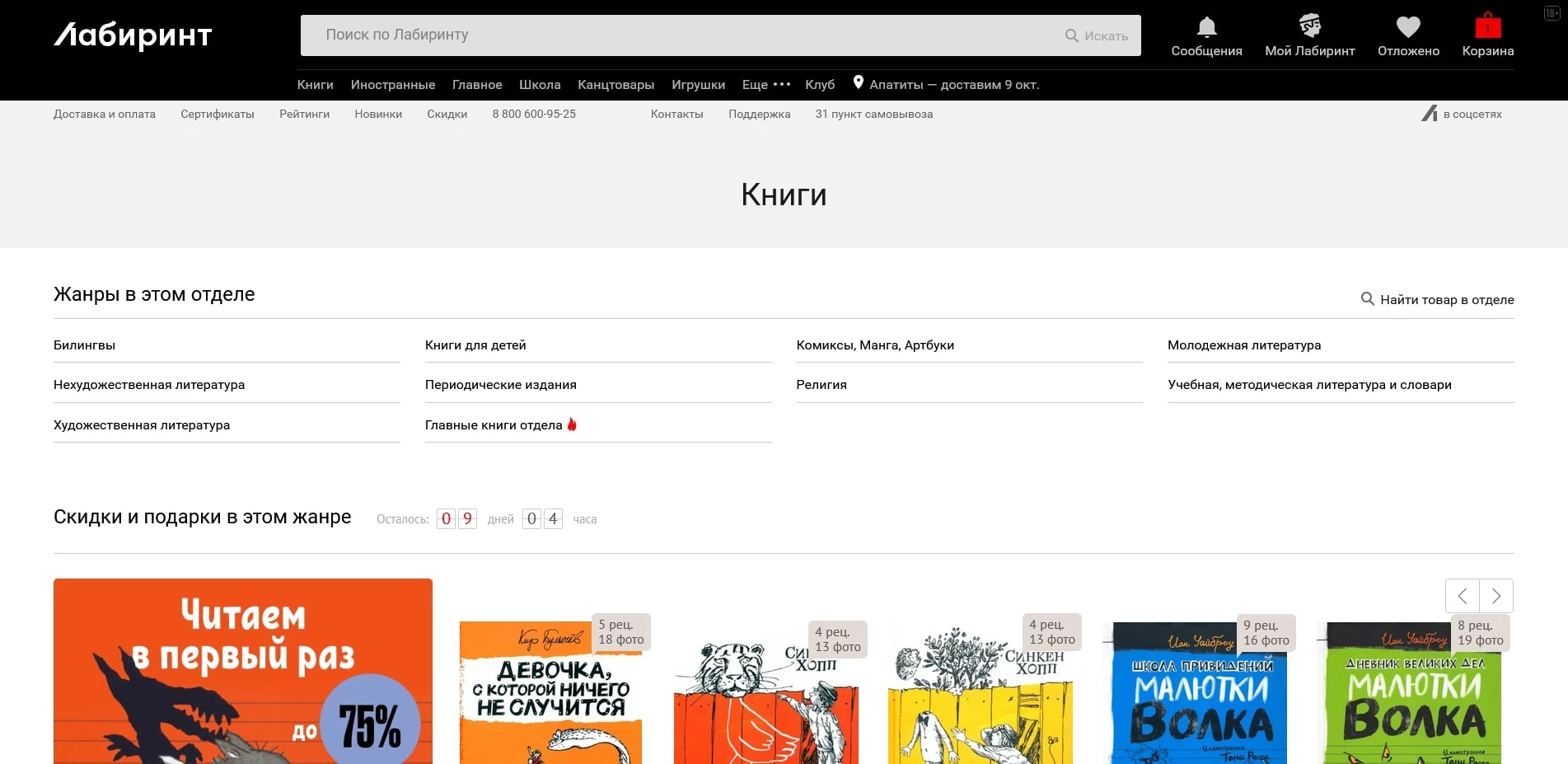
Task: Open Мой Лабиринт profile icon
Action: pyautogui.click(x=1309, y=26)
